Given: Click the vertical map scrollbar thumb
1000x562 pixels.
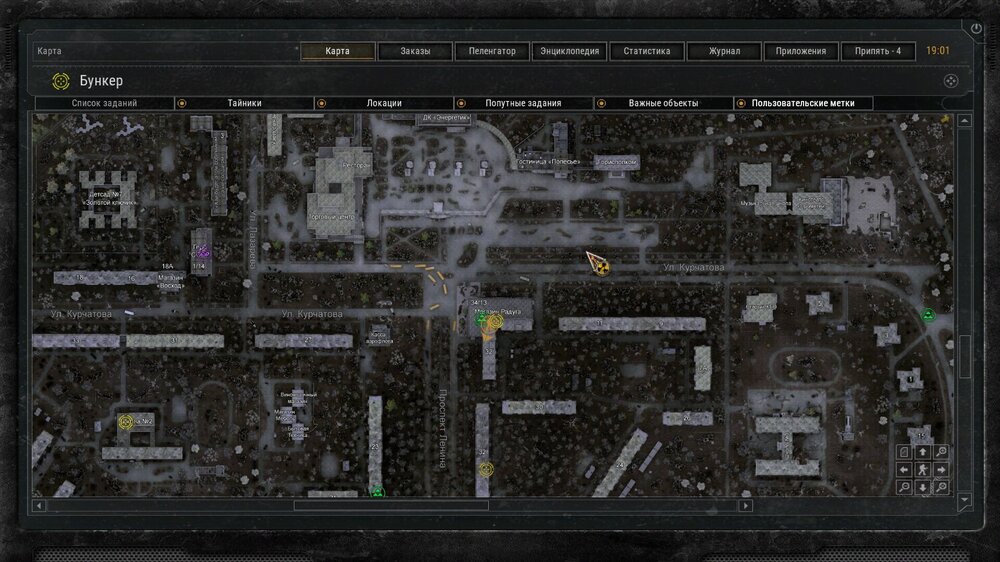Looking at the screenshot, I should point(964,356).
